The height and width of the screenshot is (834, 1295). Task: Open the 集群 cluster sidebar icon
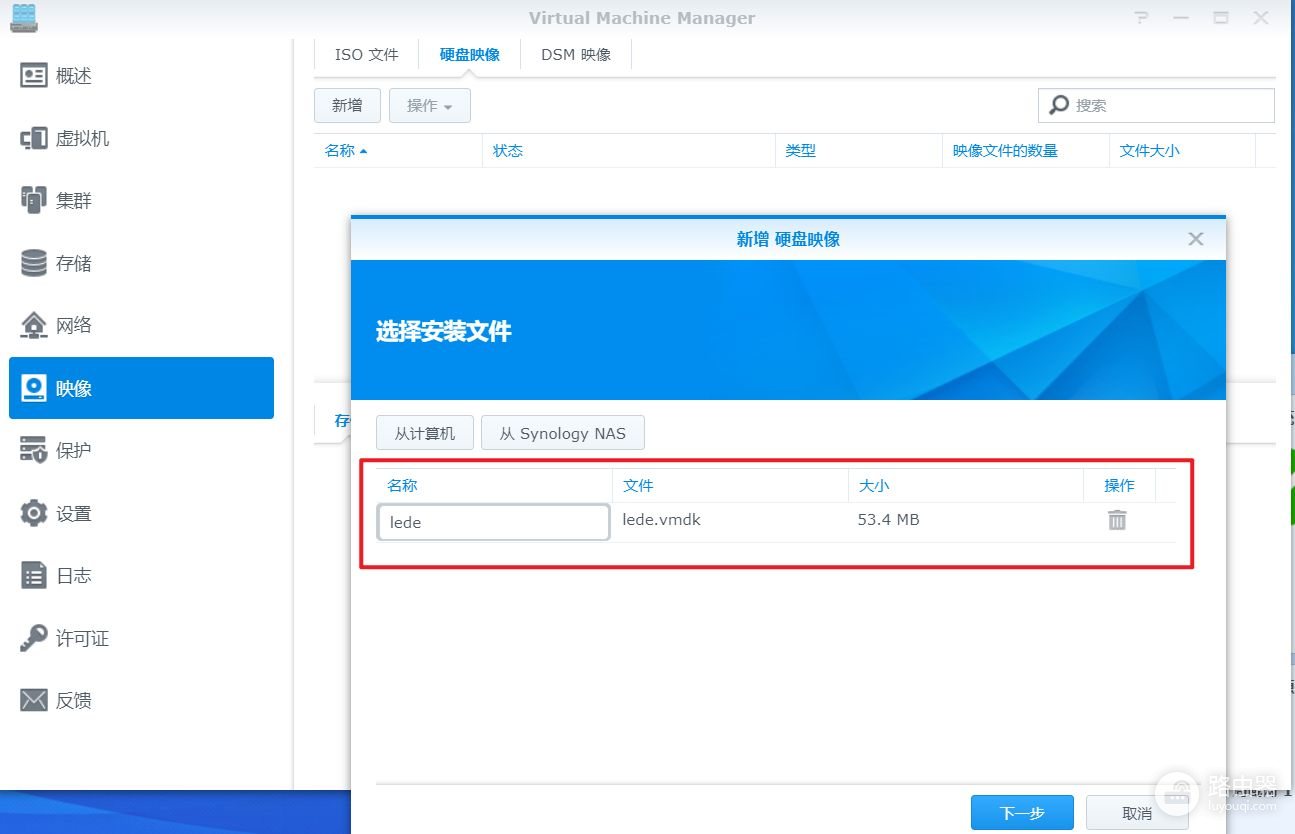pos(34,201)
